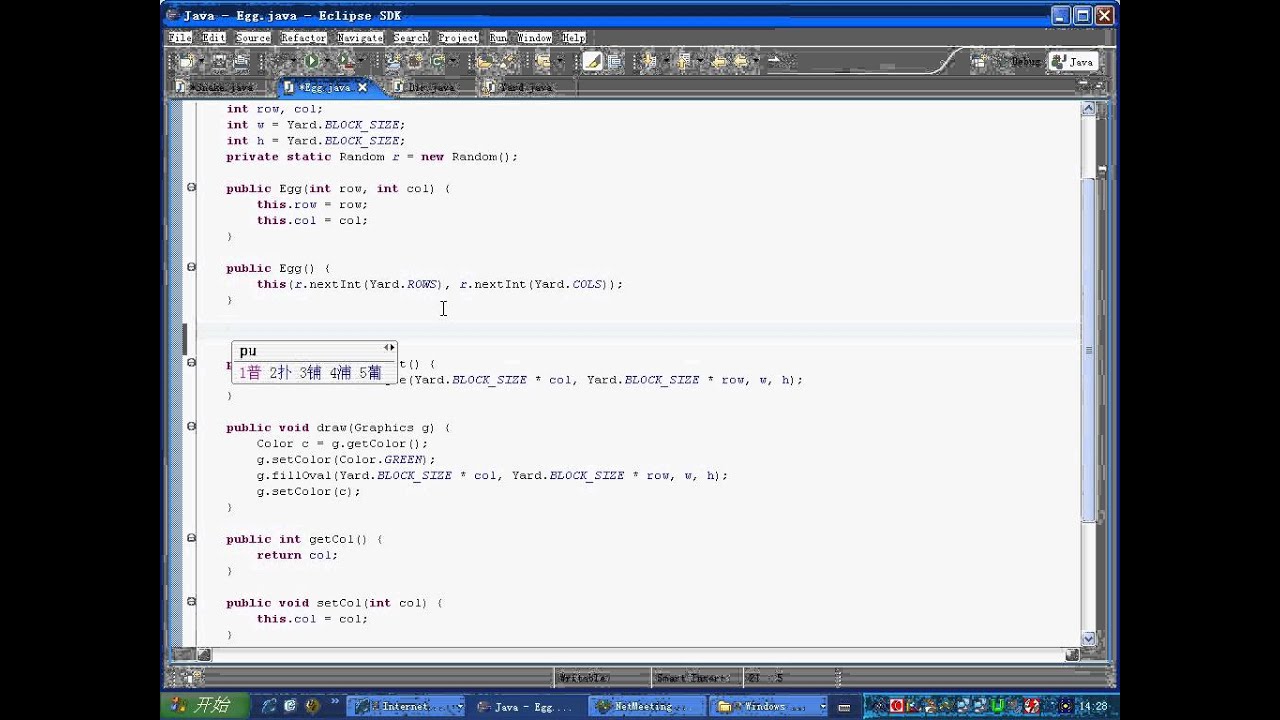Click the Previous Annotation toolbar icon
The width and height of the screenshot is (1280, 720).
click(x=683, y=62)
